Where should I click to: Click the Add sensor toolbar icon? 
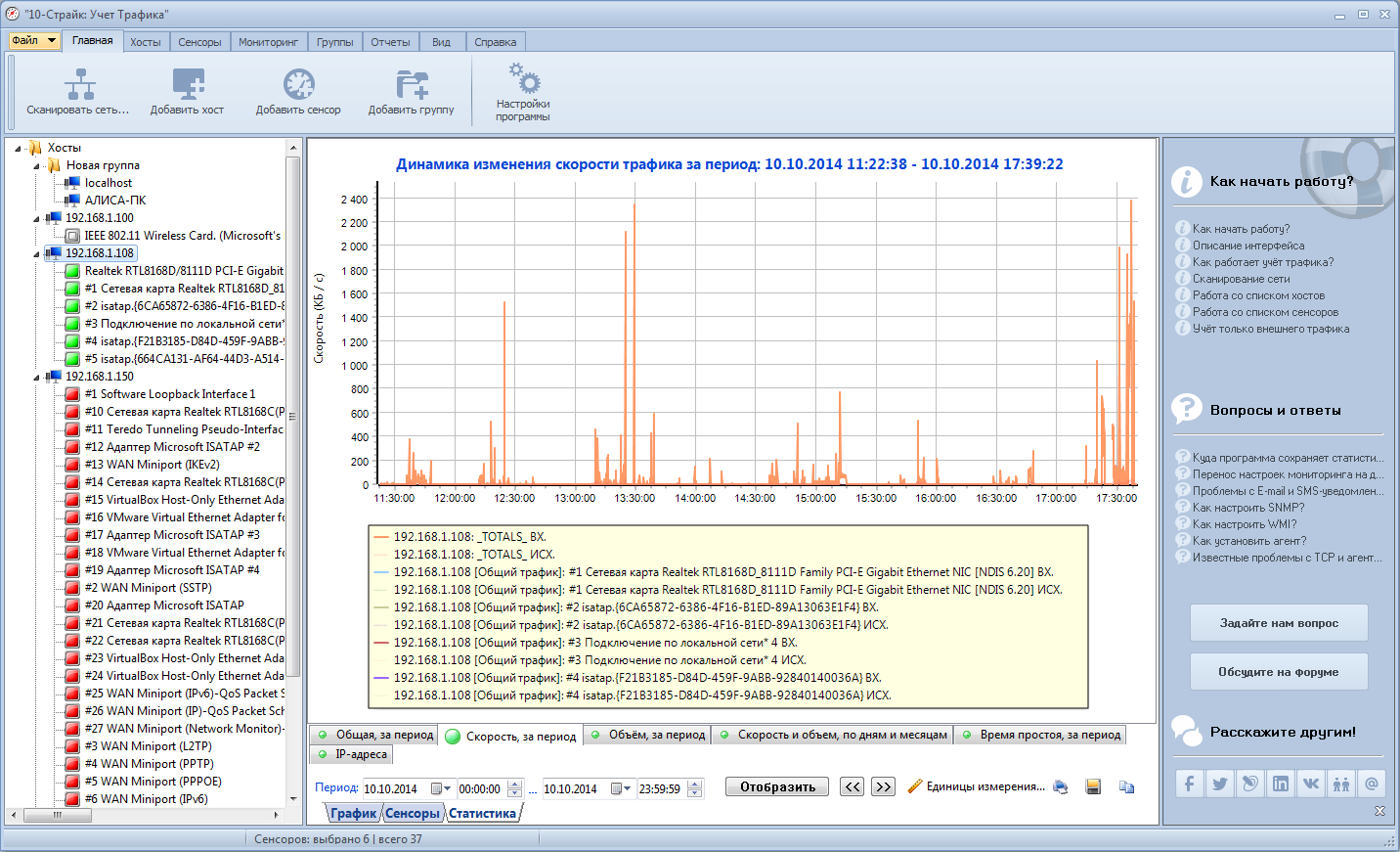click(298, 85)
